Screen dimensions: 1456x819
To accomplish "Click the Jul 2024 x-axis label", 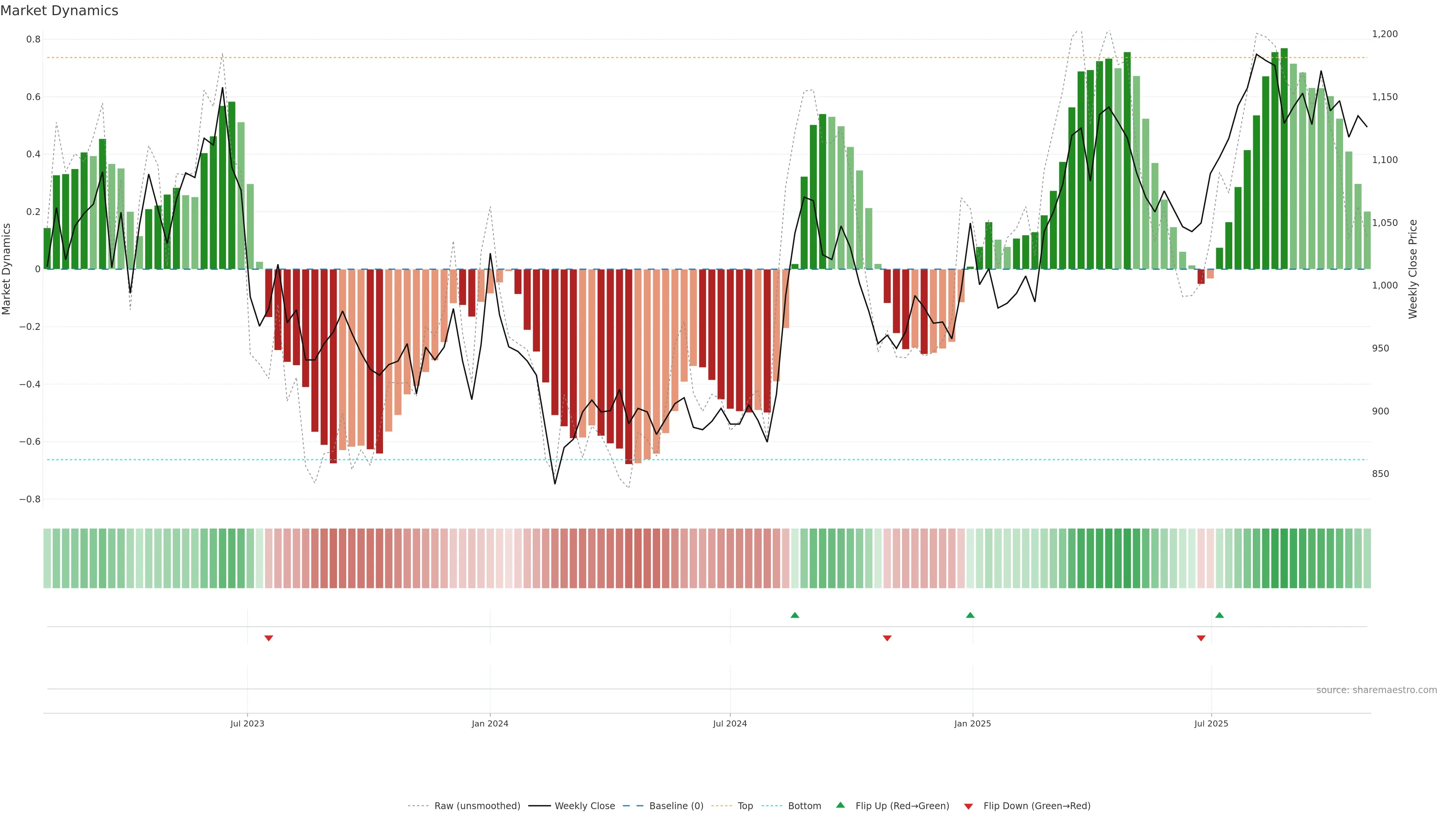I will click(x=730, y=723).
